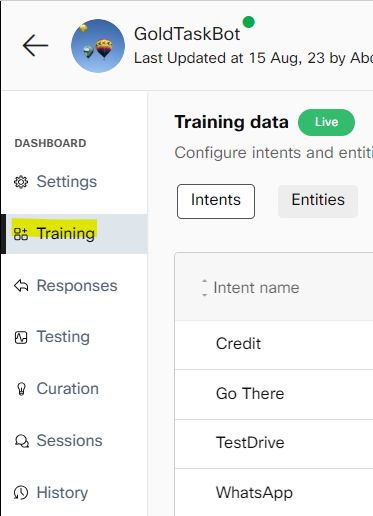Go to the Sessions section
373x516 pixels.
click(x=69, y=441)
